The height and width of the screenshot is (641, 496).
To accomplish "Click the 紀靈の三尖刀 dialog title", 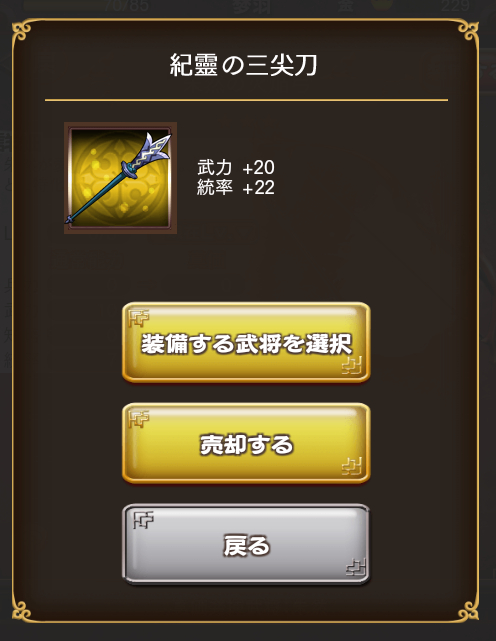I will [x=243, y=65].
